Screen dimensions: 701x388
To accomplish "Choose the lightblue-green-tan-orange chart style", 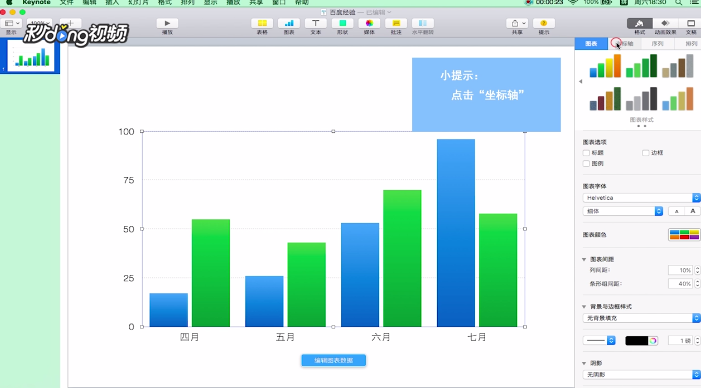I will (678, 99).
